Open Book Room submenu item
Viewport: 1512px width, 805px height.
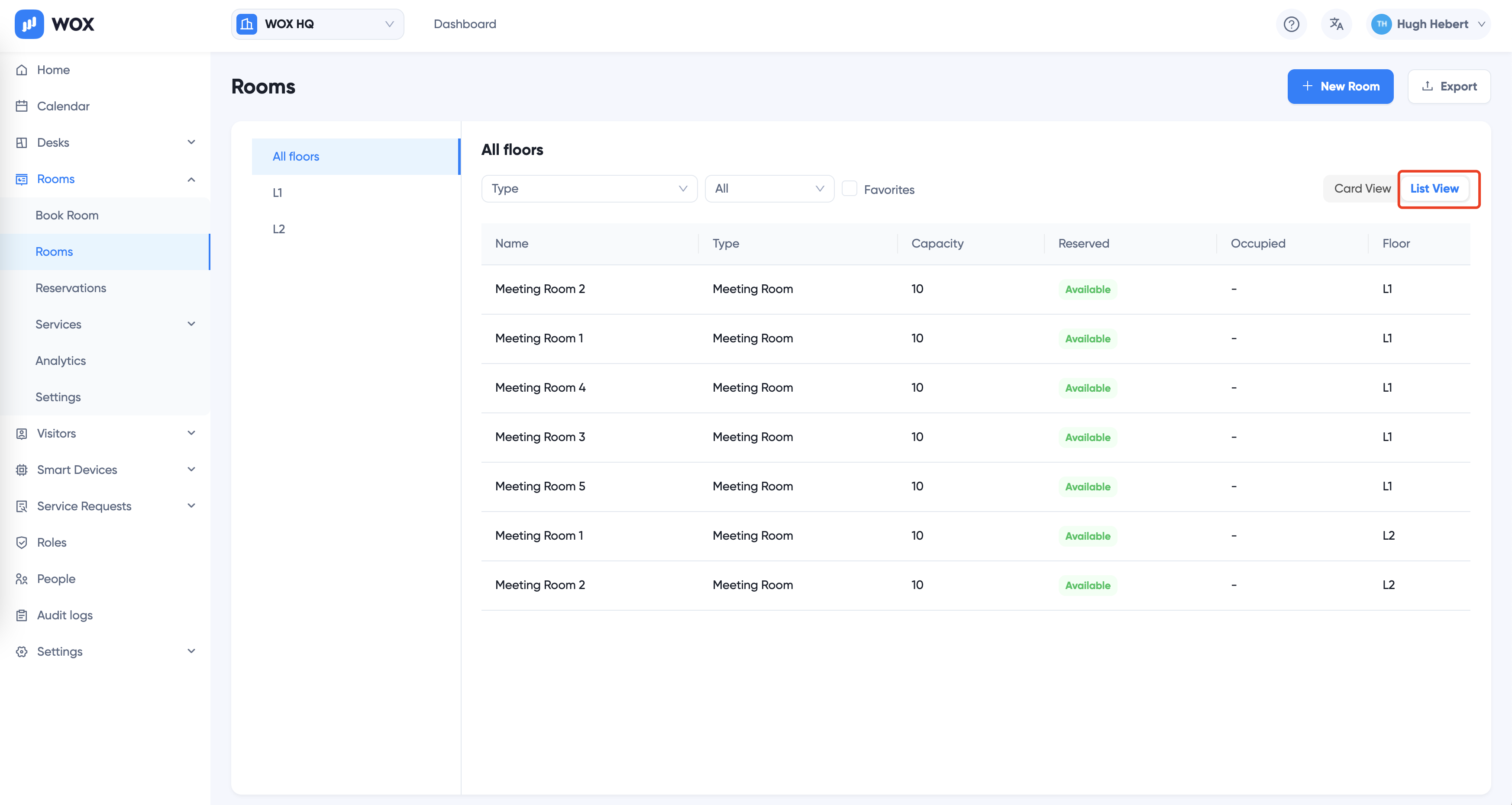pyautogui.click(x=105, y=216)
